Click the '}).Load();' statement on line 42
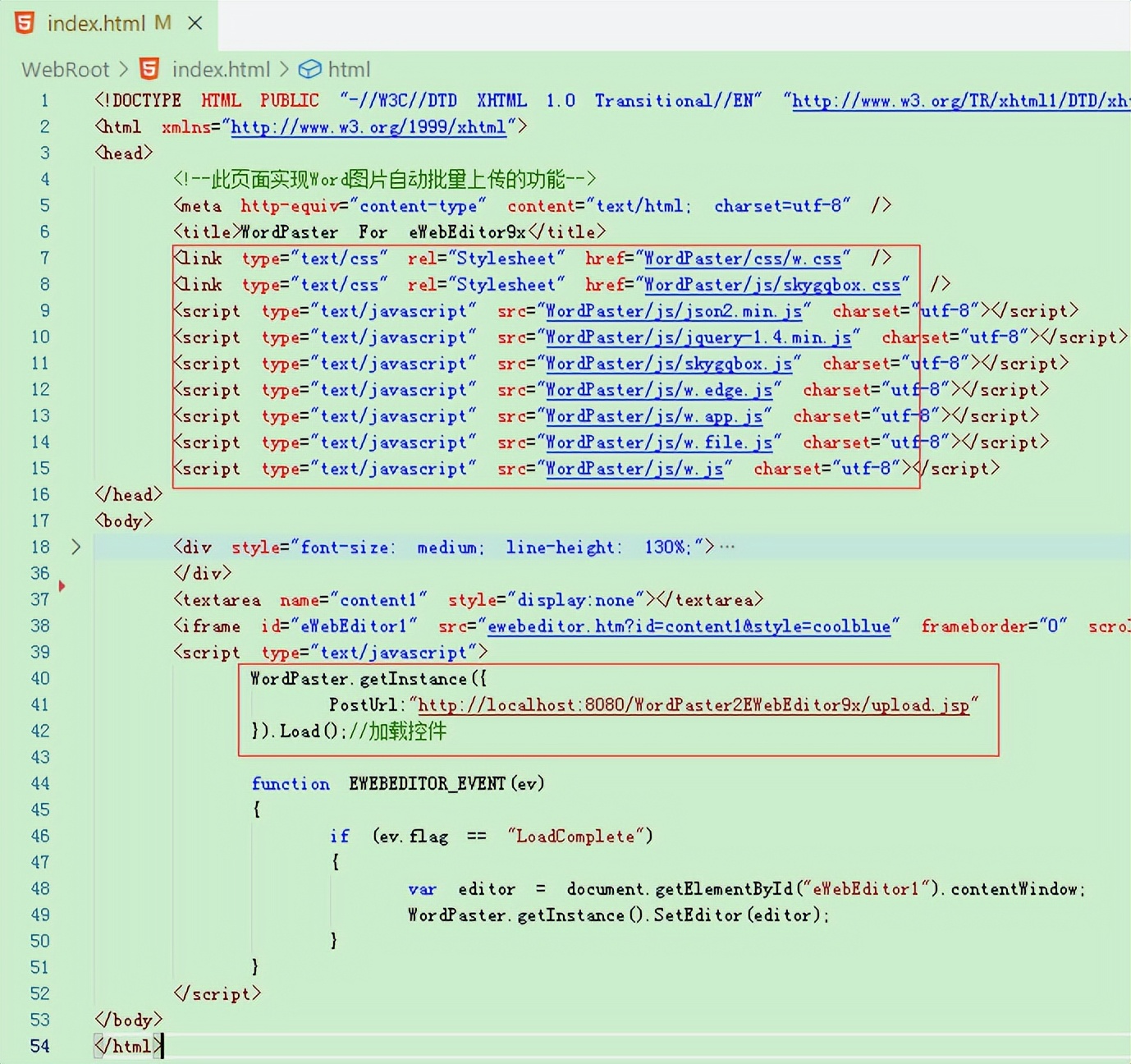 (x=299, y=731)
